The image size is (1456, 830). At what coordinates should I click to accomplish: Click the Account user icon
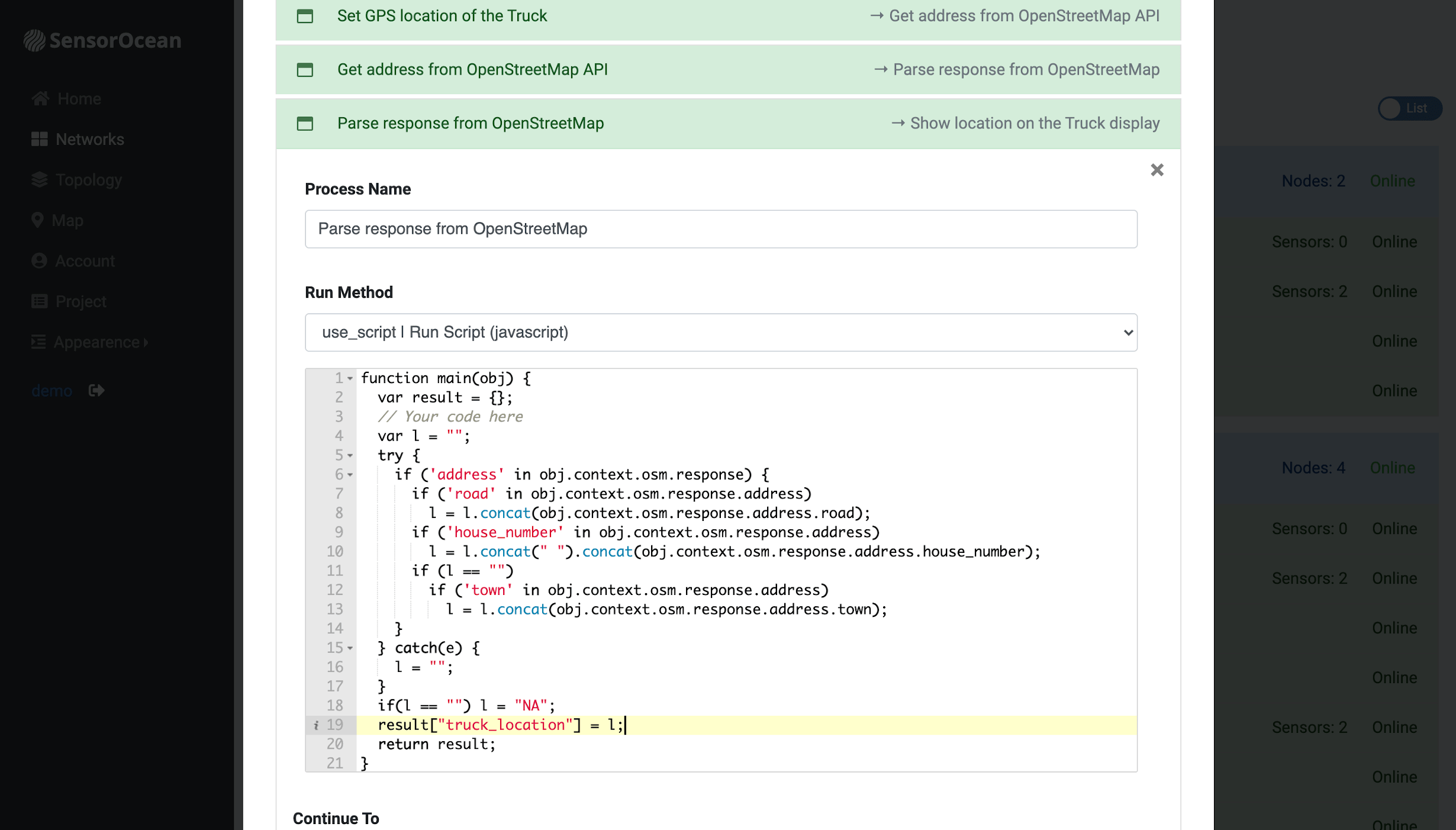click(x=39, y=261)
